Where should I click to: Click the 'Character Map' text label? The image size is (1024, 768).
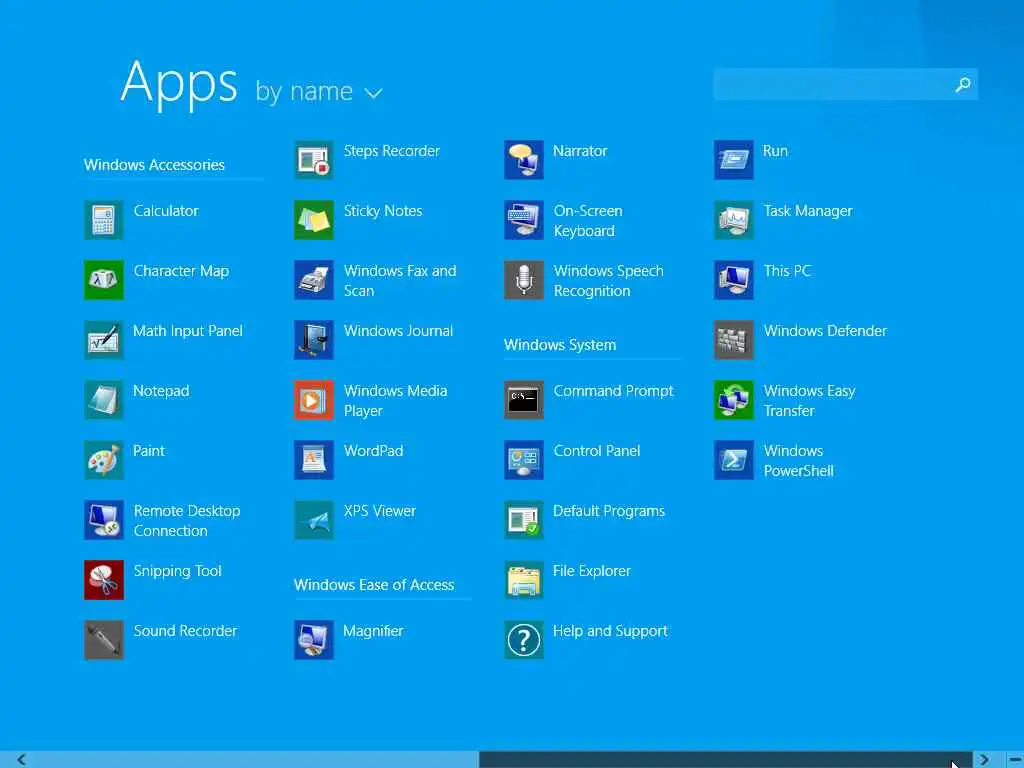[182, 271]
